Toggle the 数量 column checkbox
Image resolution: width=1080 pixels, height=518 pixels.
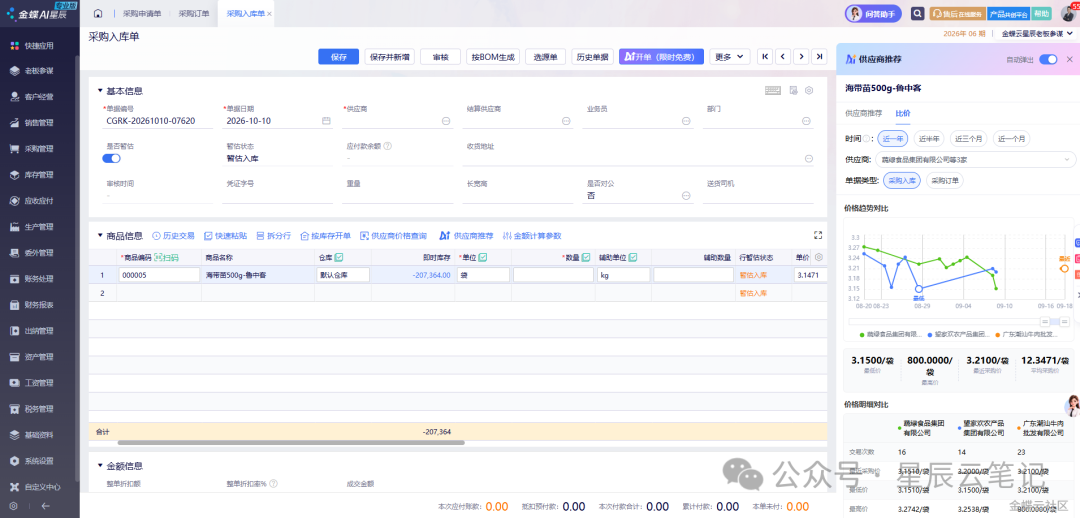coord(585,257)
